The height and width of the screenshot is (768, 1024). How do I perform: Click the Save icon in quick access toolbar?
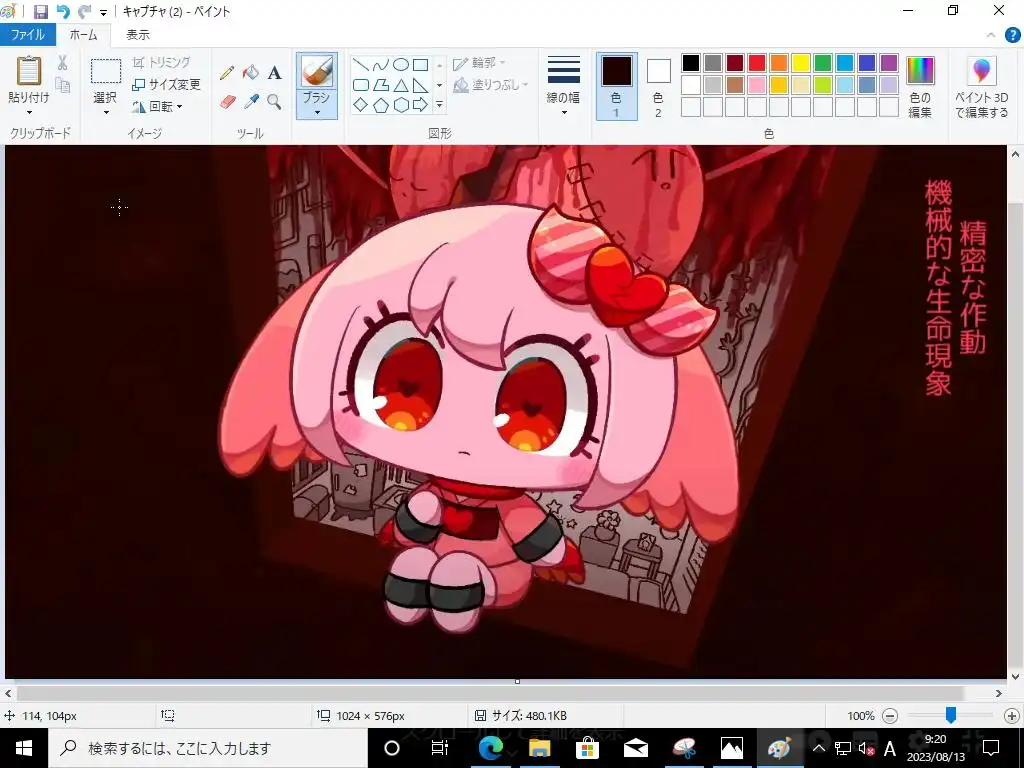pos(40,11)
